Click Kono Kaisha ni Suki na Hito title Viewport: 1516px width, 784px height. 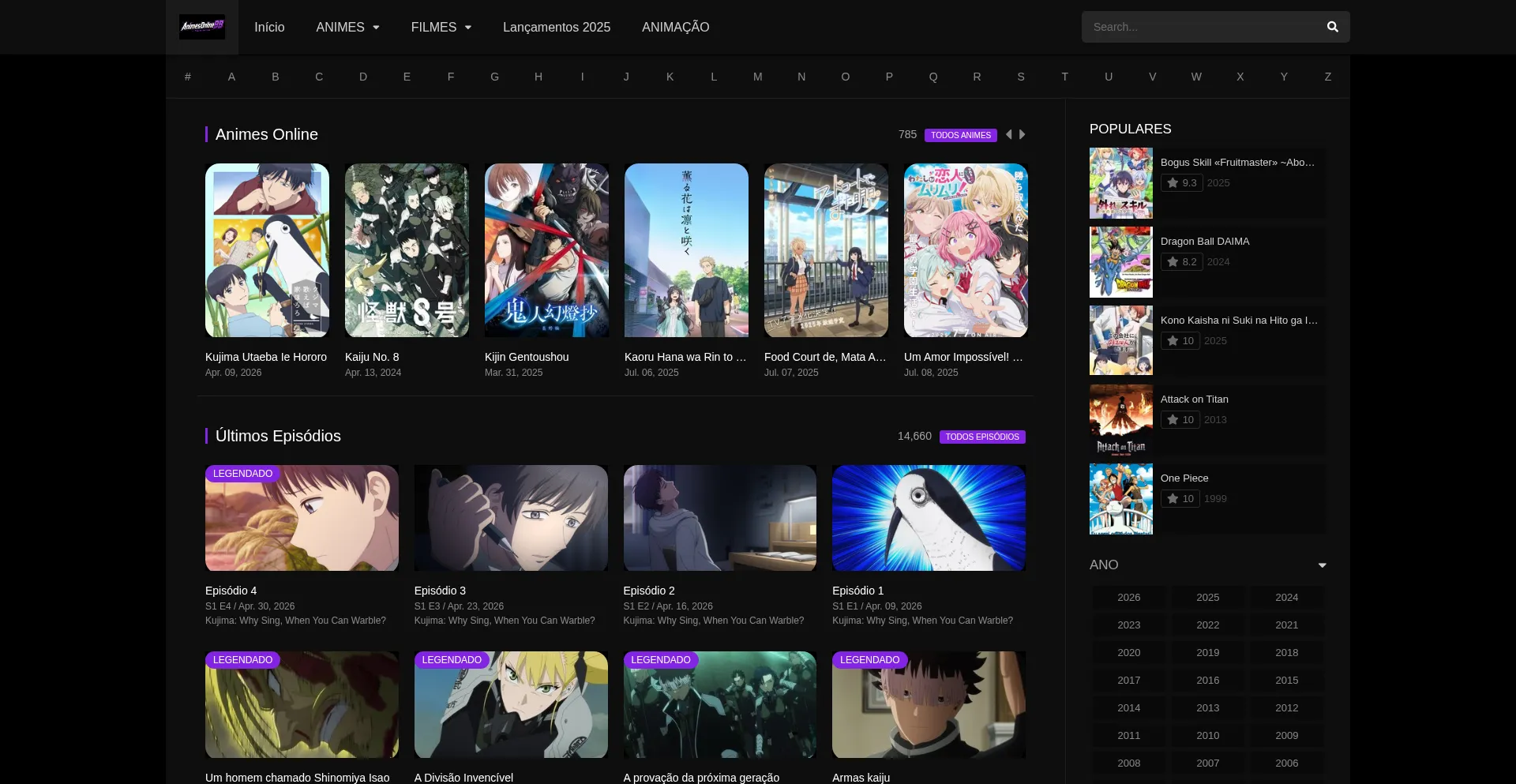click(x=1239, y=321)
